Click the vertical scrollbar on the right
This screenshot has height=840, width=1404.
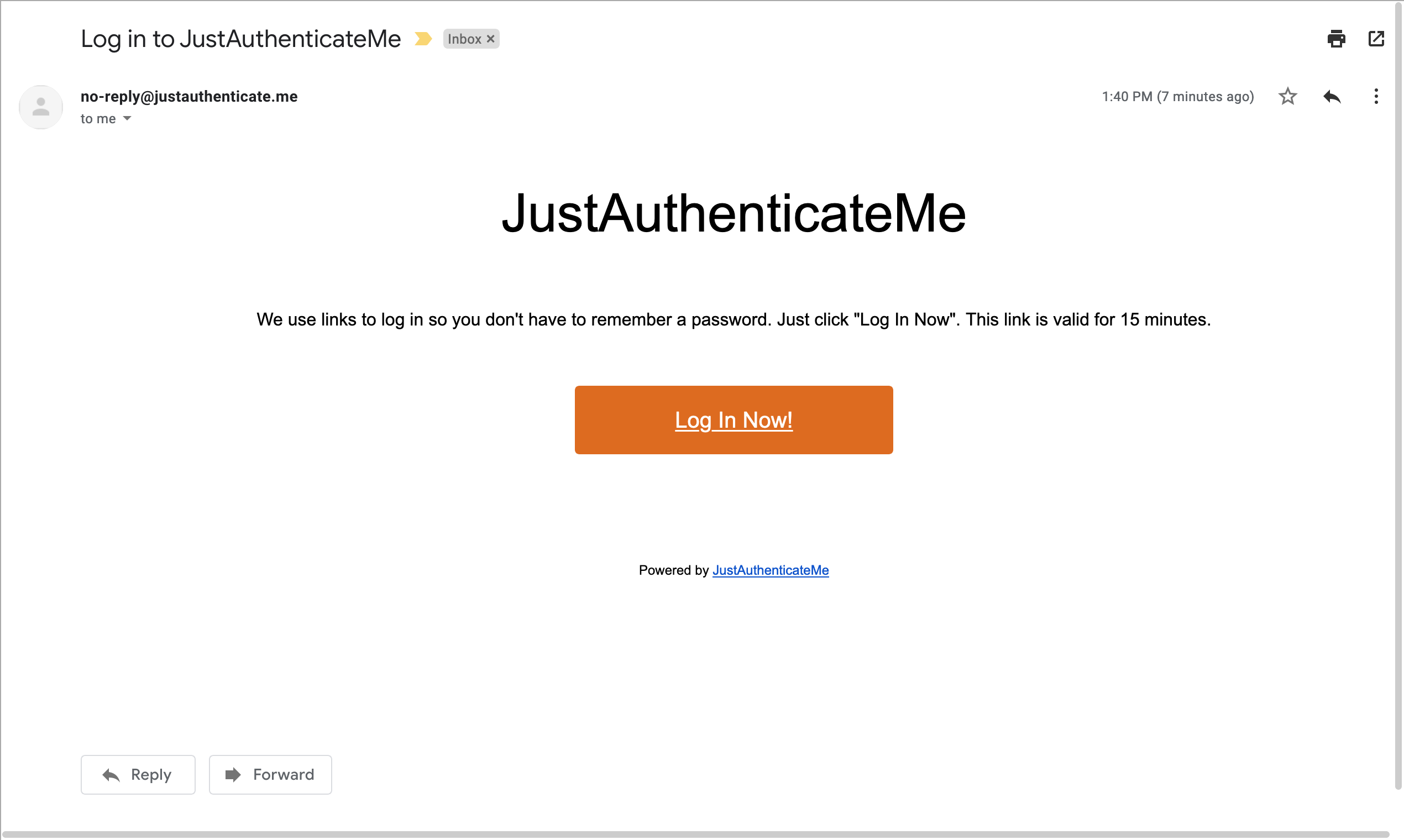click(1398, 396)
